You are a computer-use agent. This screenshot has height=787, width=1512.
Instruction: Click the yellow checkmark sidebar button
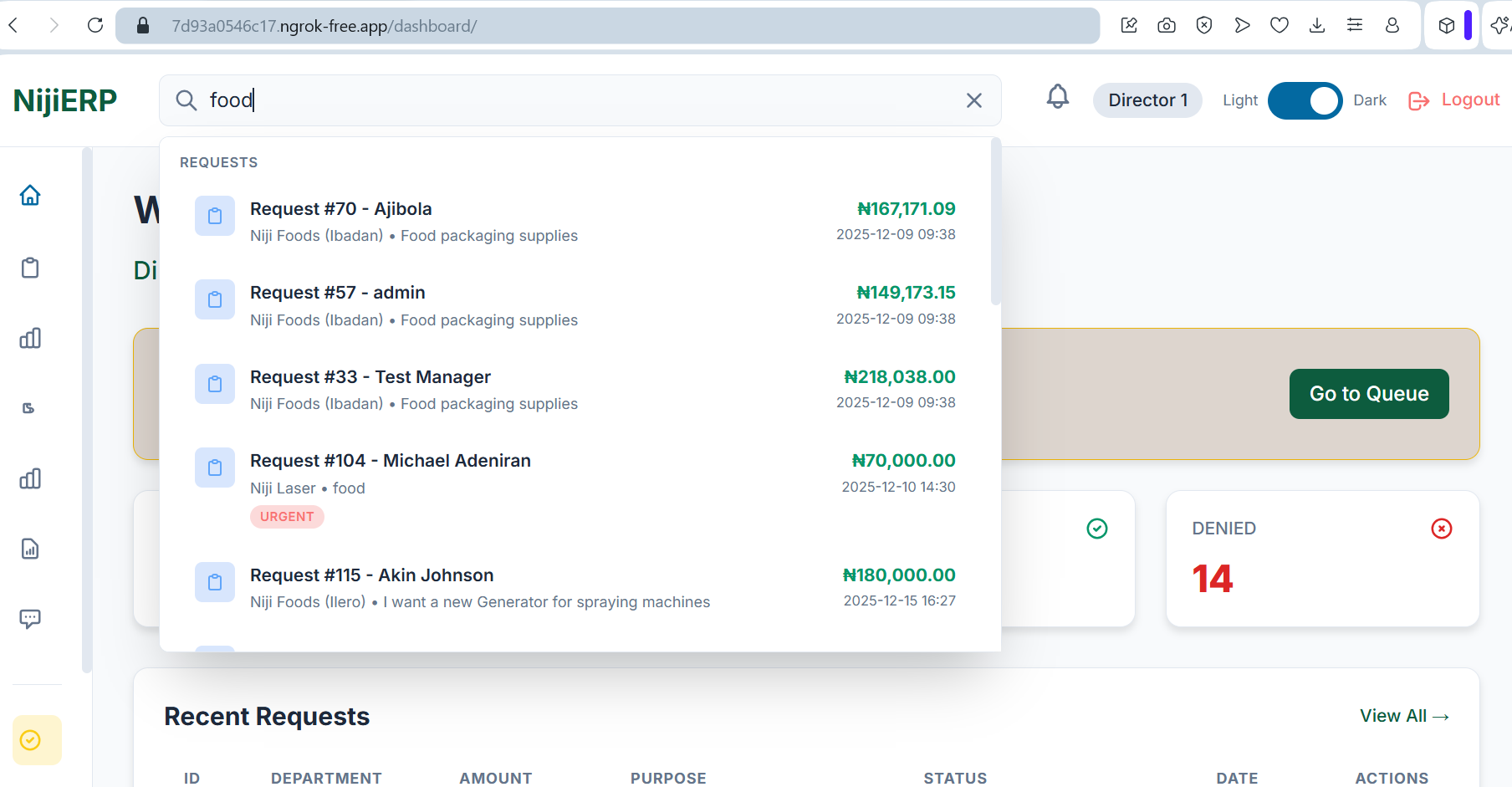click(x=37, y=740)
